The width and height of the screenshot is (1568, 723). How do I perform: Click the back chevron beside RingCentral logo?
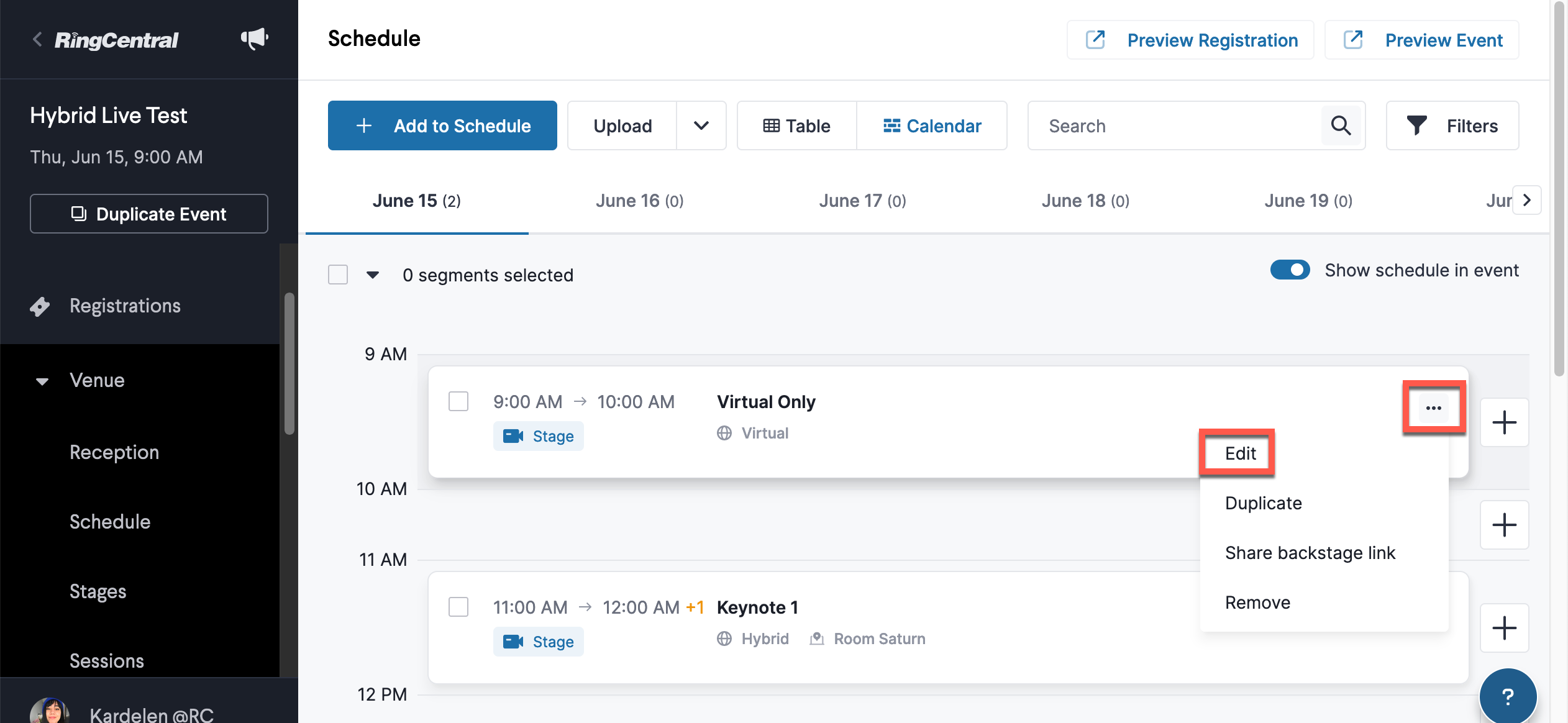[x=37, y=40]
